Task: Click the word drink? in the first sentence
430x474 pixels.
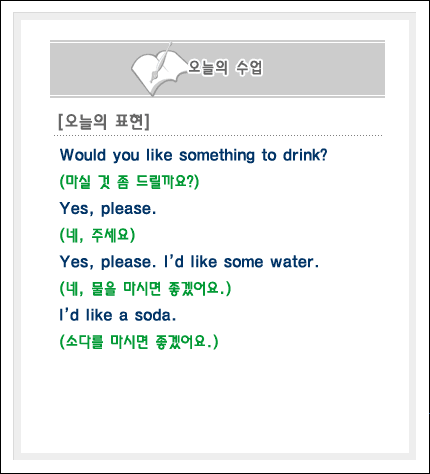Action: [x=305, y=155]
